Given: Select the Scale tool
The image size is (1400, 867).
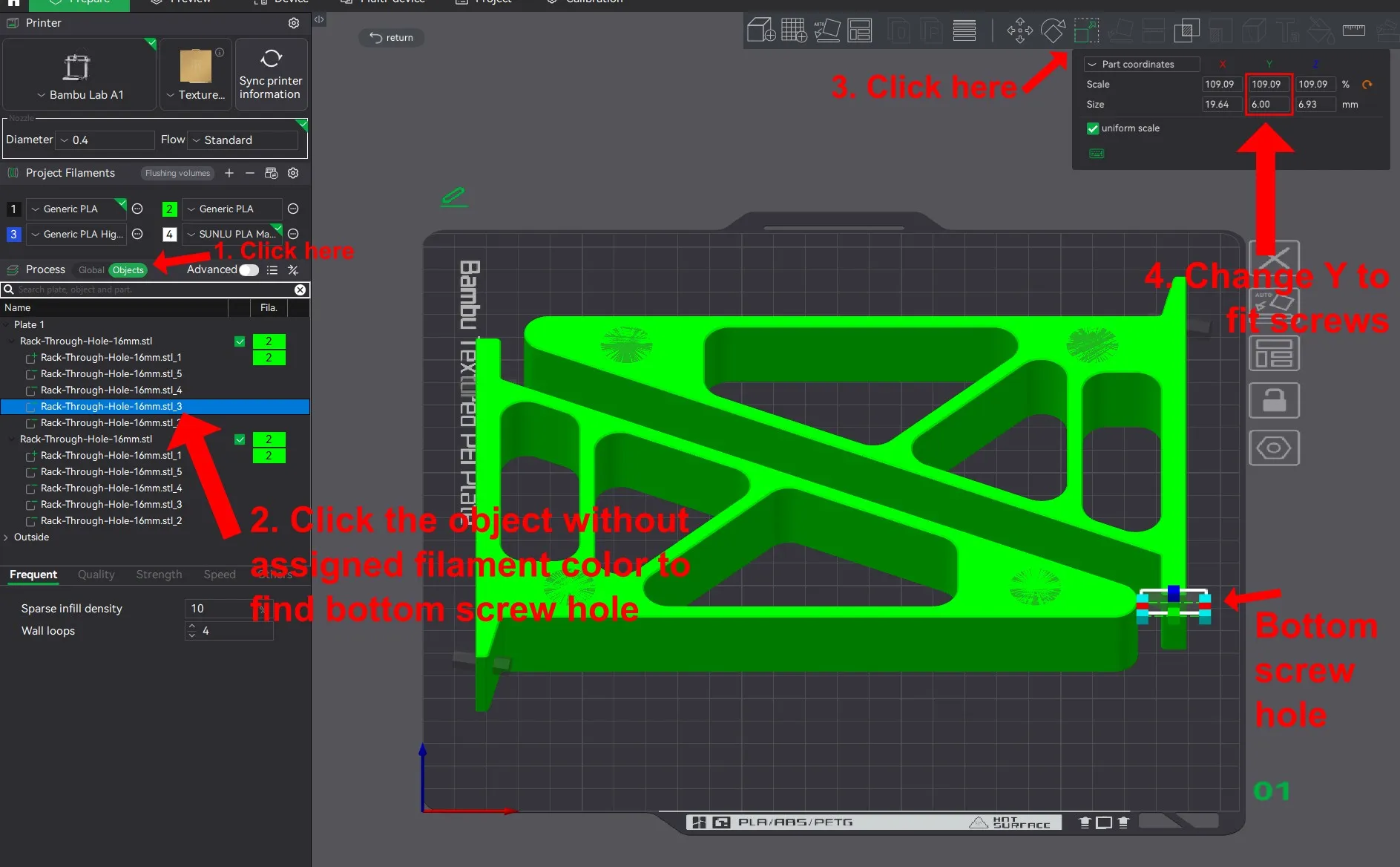Looking at the screenshot, I should click(x=1086, y=30).
